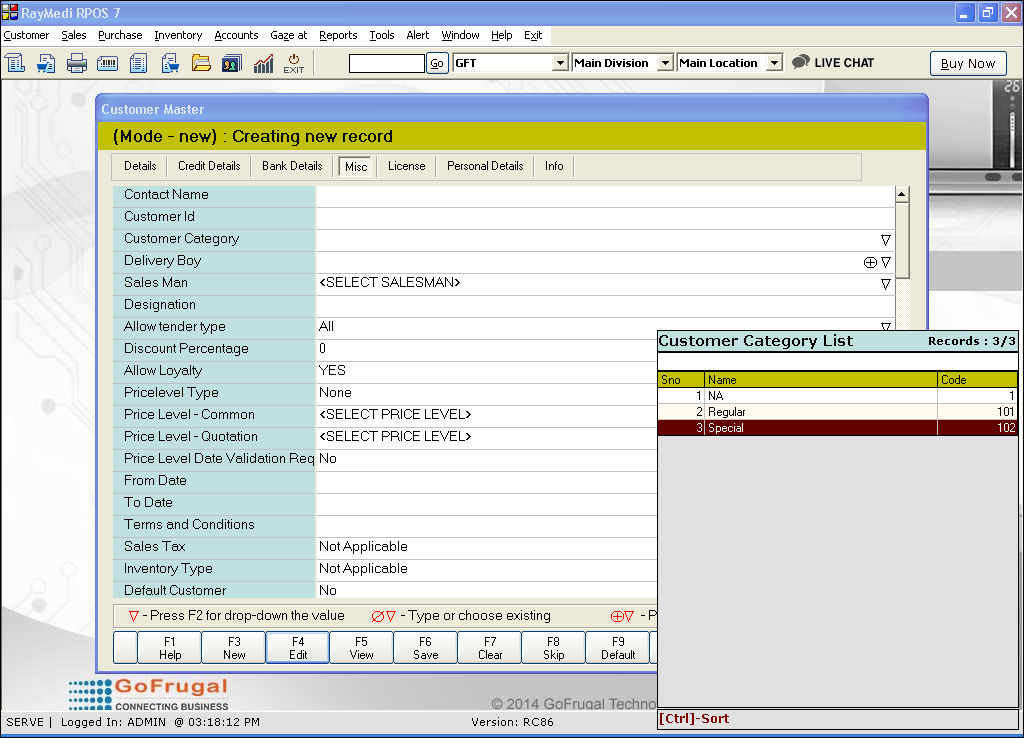The height and width of the screenshot is (738, 1024).
Task: Open the Main Location combo box
Action: pos(773,63)
